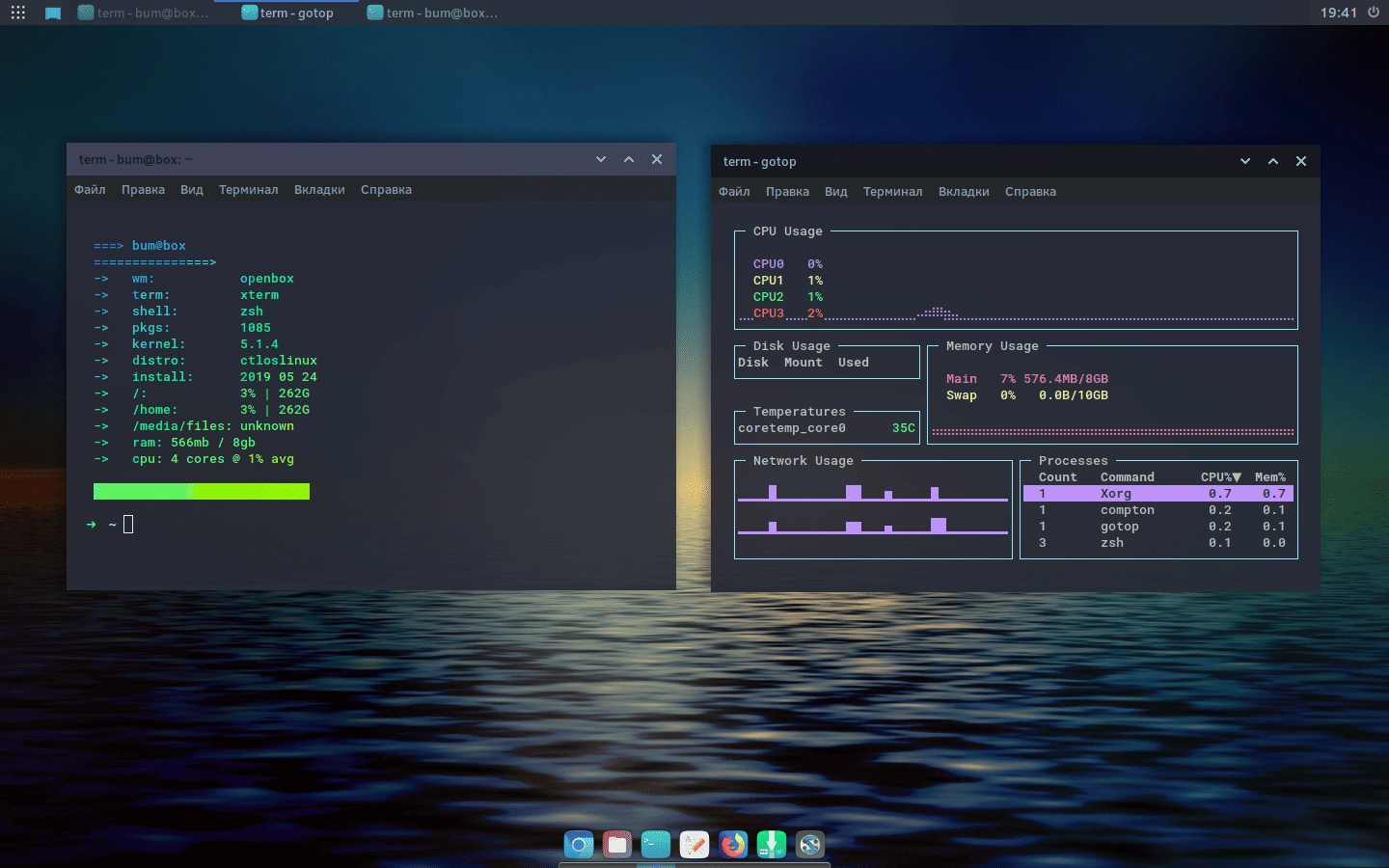This screenshot has height=868, width=1389.
Task: Maximize the term - gotop window
Action: 1273,161
